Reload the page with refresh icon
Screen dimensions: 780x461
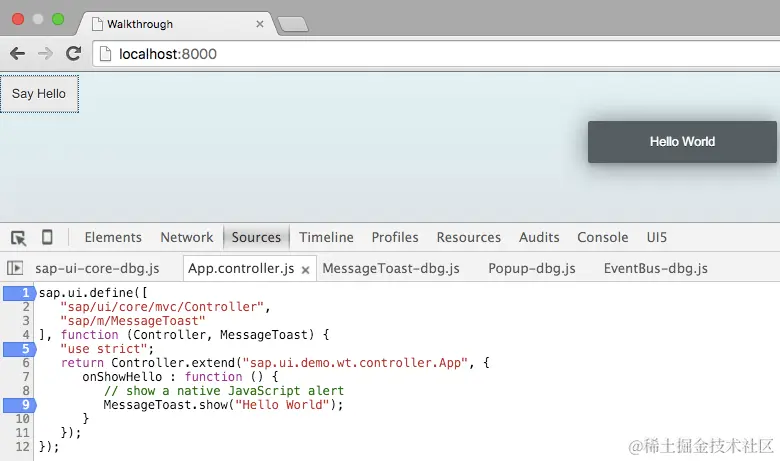74,54
